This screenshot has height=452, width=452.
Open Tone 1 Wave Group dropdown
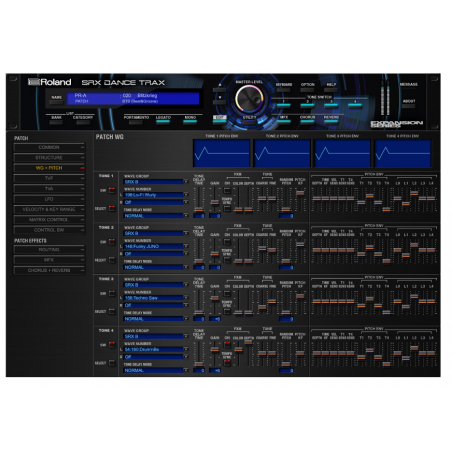tap(156, 182)
